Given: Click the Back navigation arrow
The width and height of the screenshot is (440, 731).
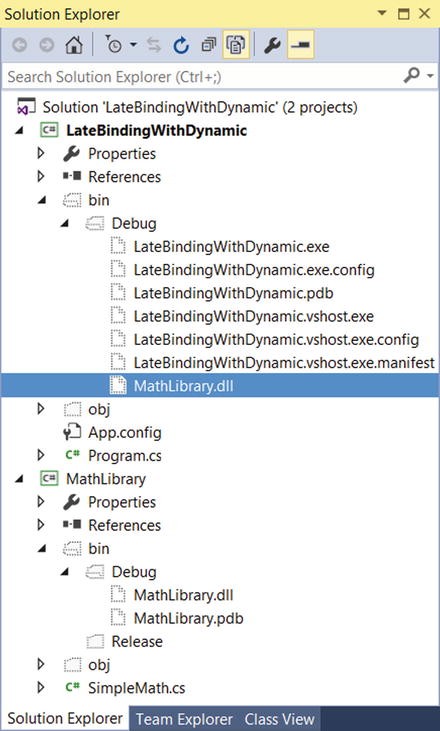Looking at the screenshot, I should pos(20,45).
